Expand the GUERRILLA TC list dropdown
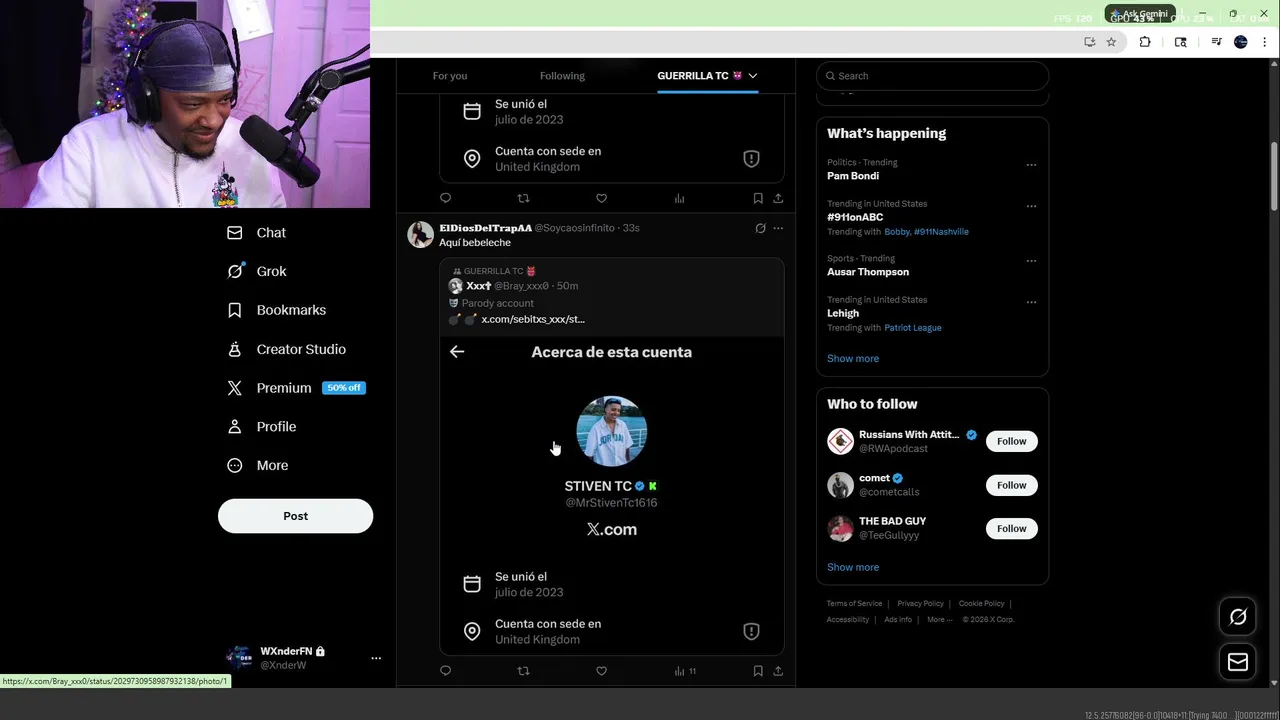Screen dimensions: 1280x720 [753, 76]
